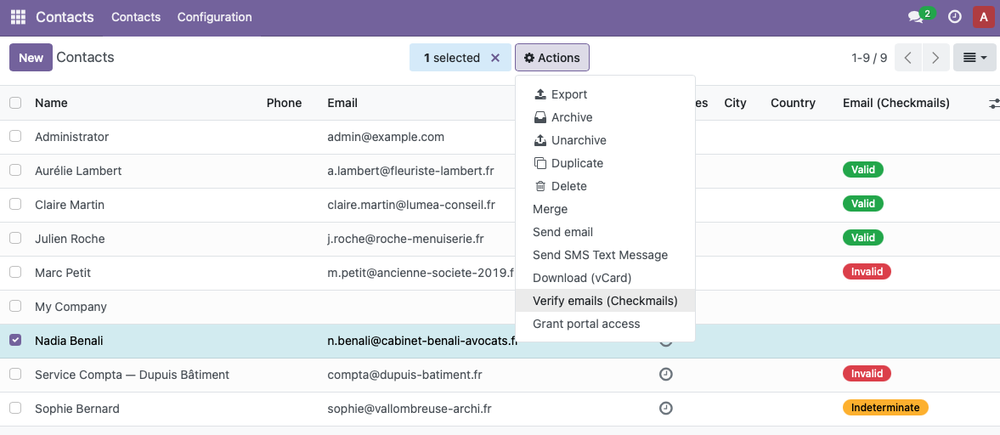Uncheck the Nadia Benali row checkbox

click(x=15, y=341)
